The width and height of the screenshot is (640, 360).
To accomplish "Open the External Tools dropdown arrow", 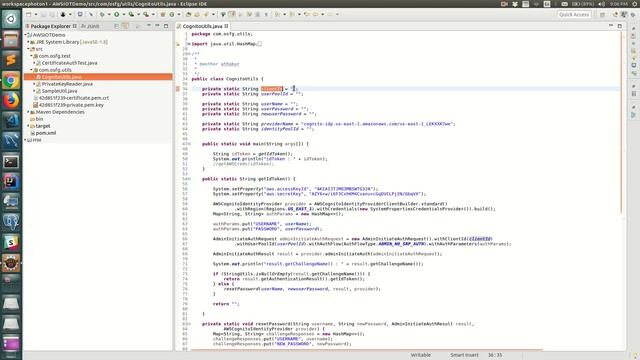I will (x=153, y=14).
